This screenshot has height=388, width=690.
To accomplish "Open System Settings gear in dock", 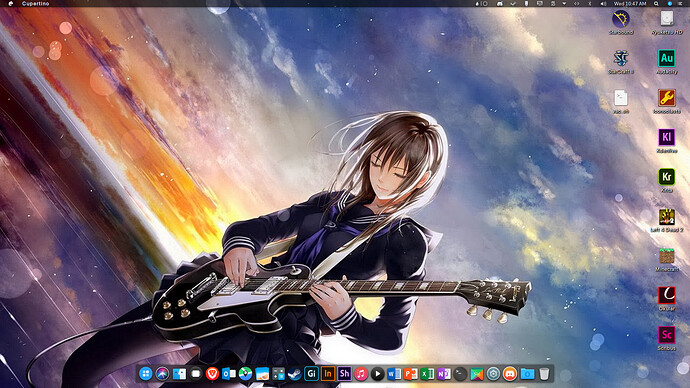I will [x=493, y=374].
